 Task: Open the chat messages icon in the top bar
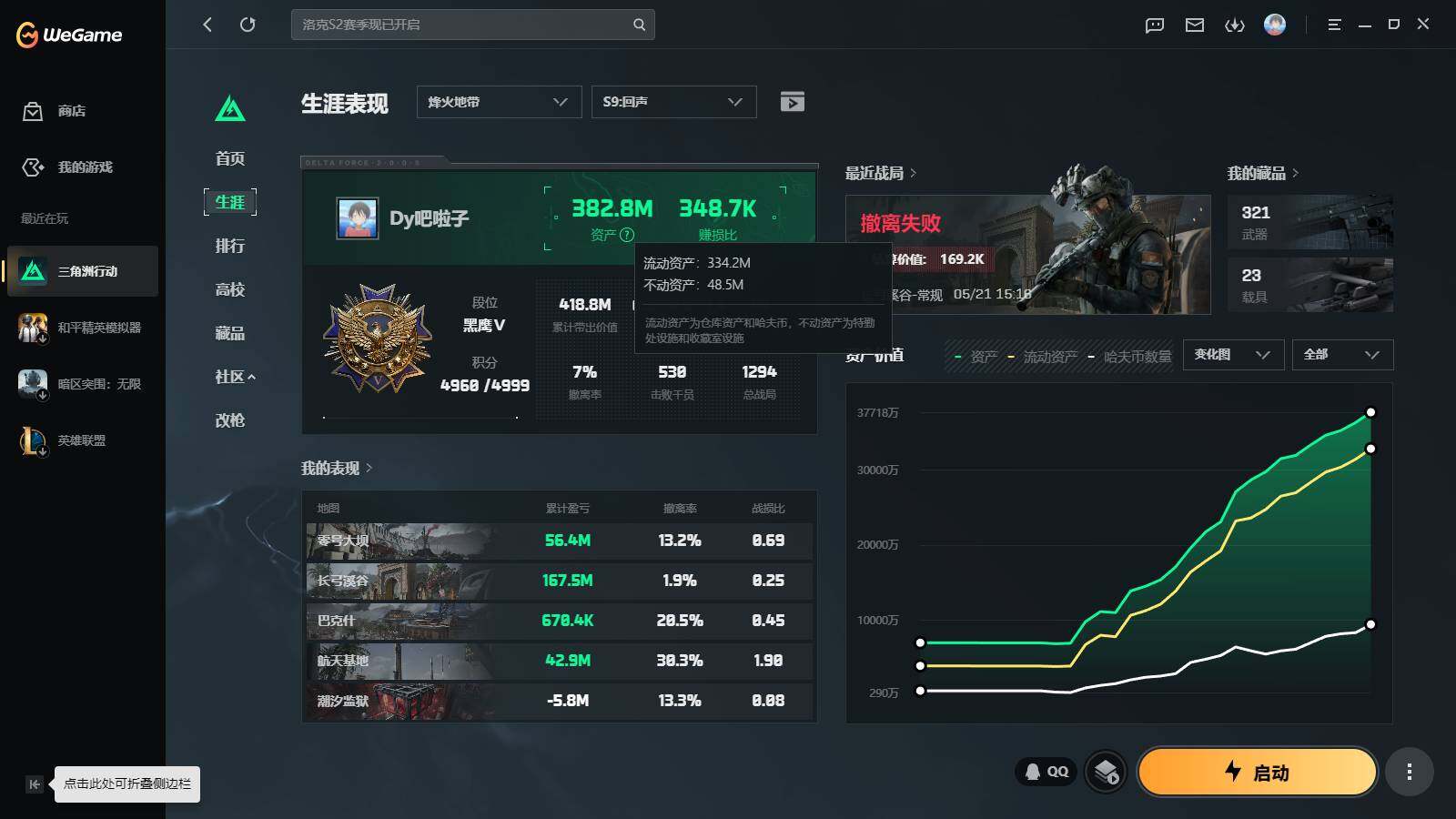[1155, 25]
